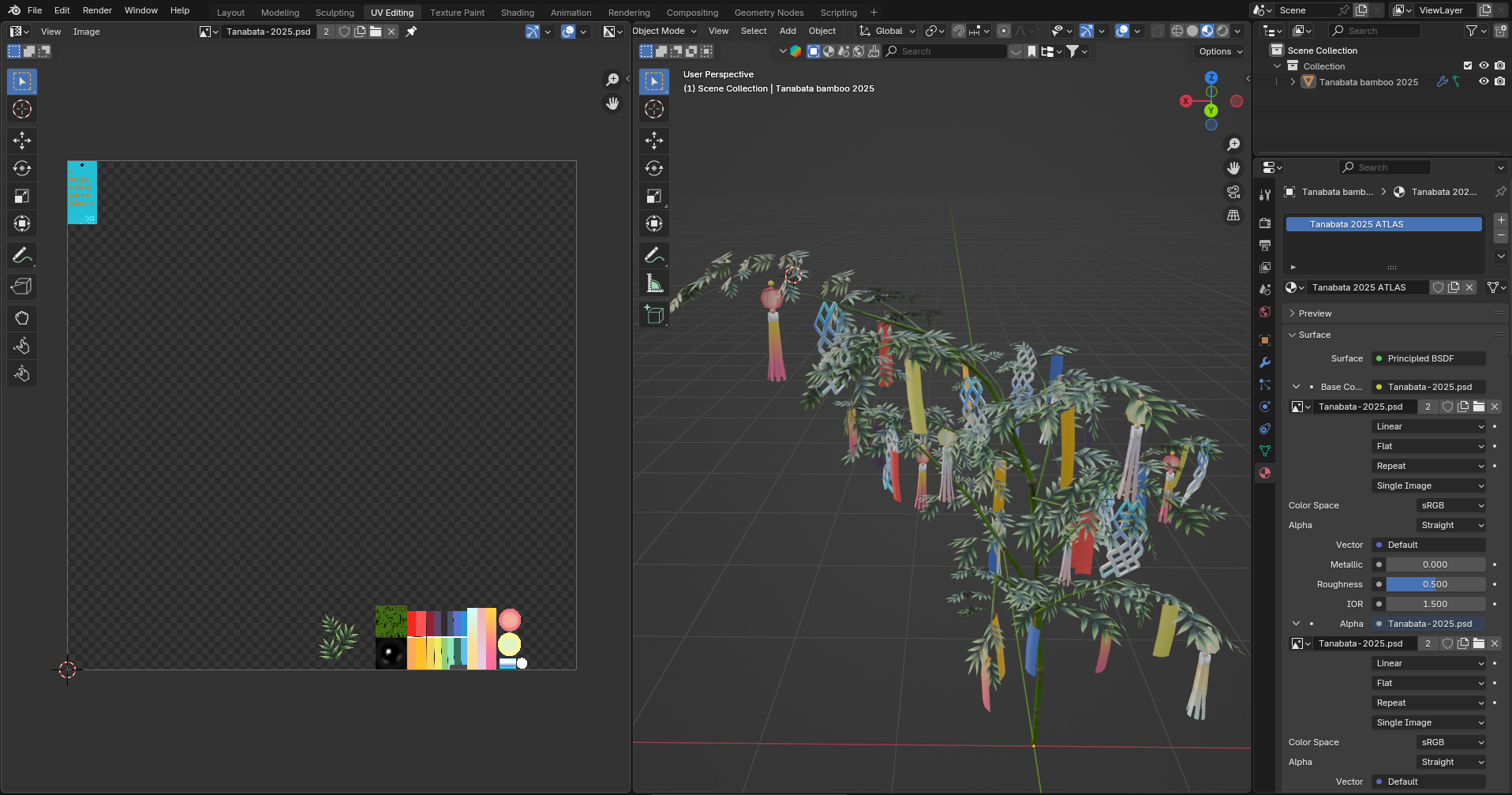The width and height of the screenshot is (1512, 795).
Task: Switch to orthographic/perspective grid view icon
Action: tap(1233, 216)
